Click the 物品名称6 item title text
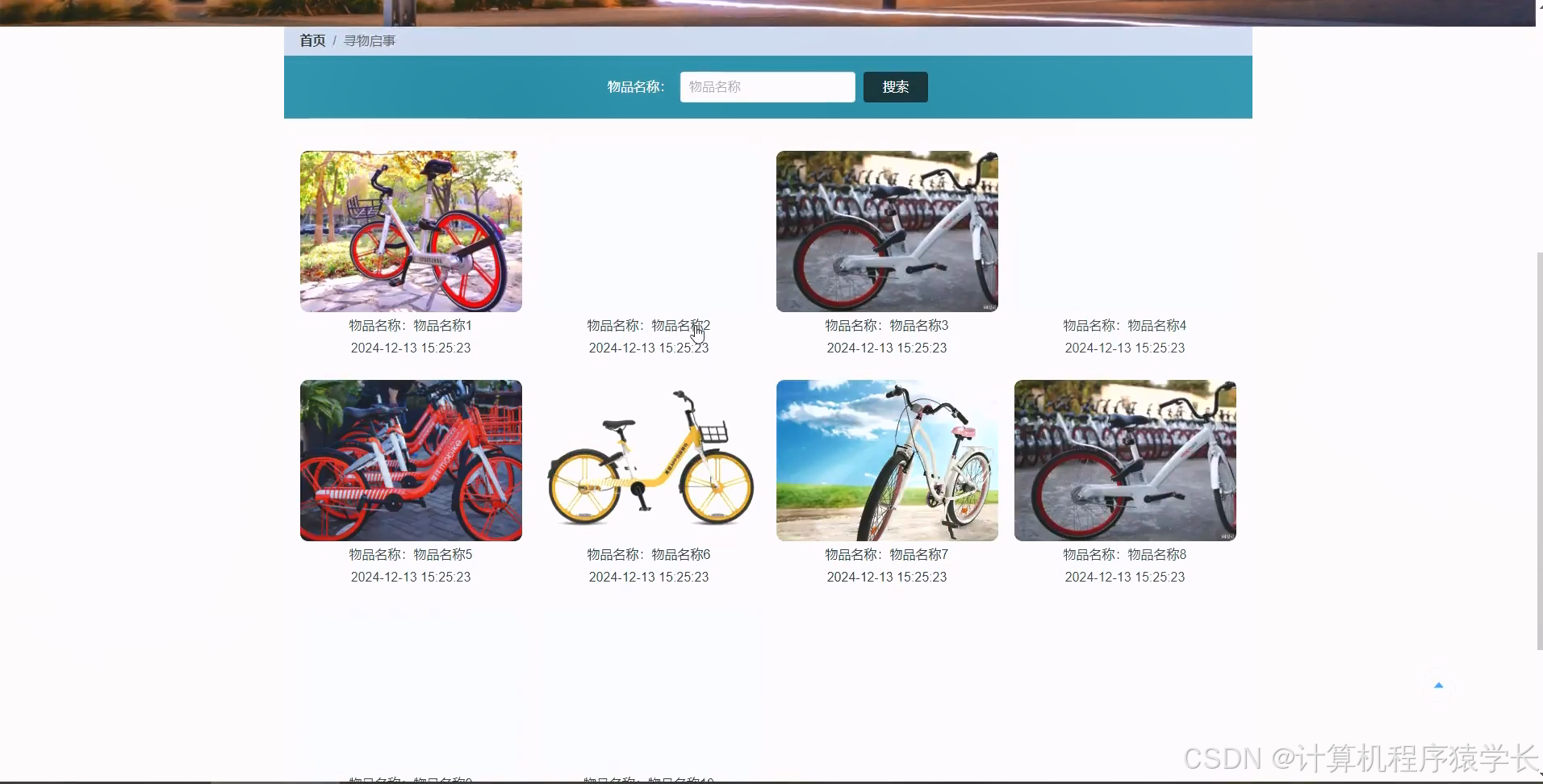 [648, 554]
